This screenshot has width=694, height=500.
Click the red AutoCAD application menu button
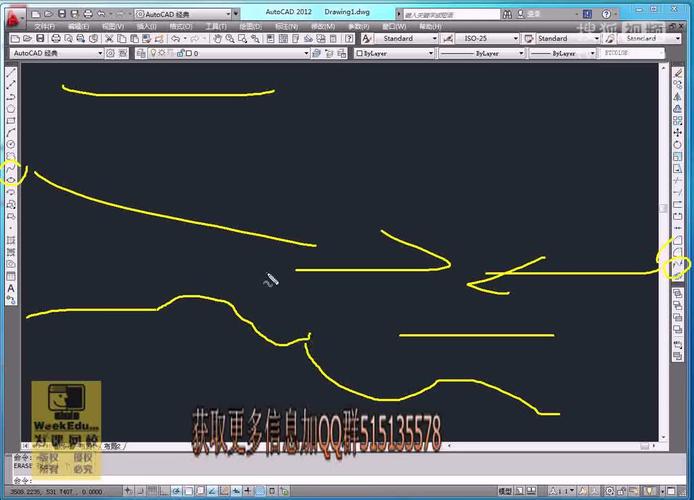[15, 18]
